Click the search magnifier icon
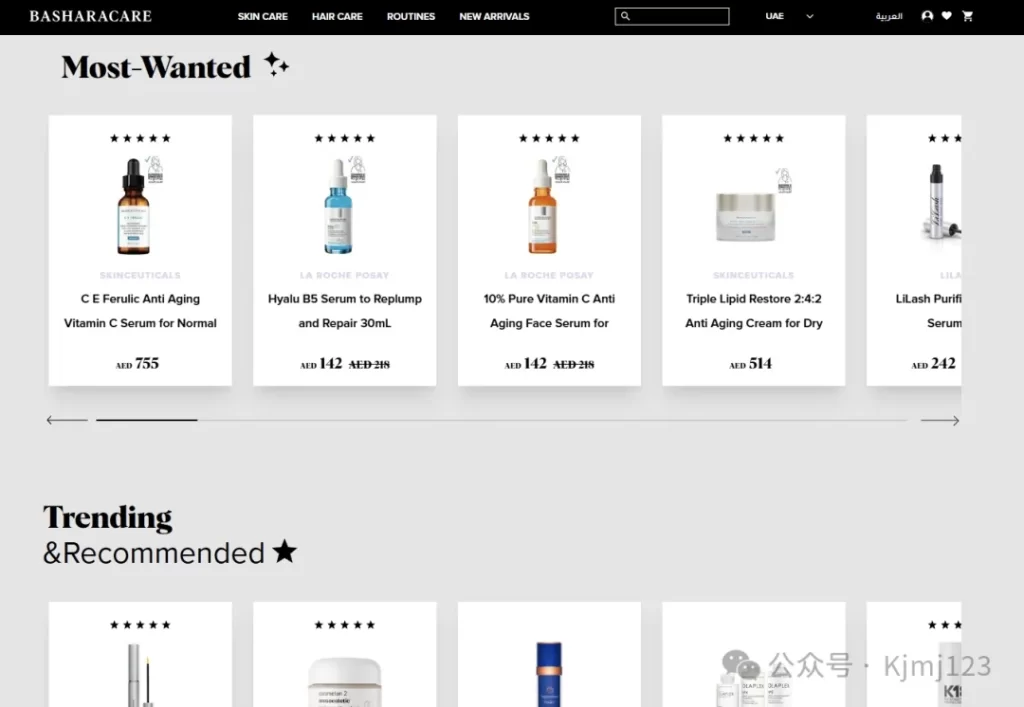Image resolution: width=1024 pixels, height=707 pixels. tap(625, 16)
